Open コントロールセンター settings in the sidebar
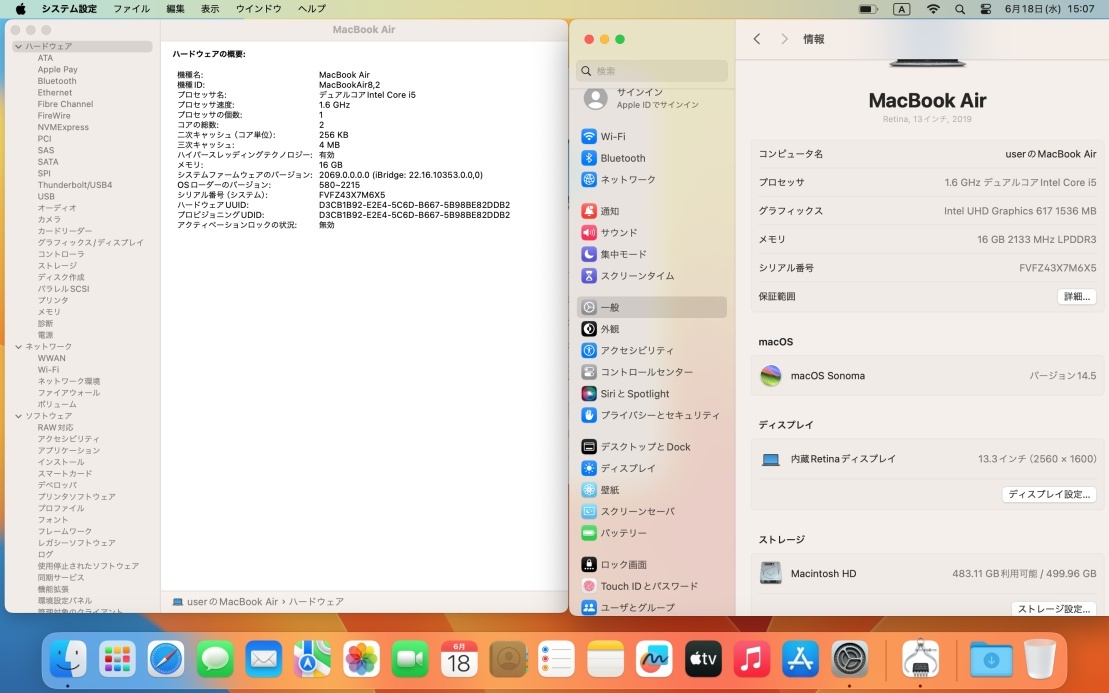1109x693 pixels. click(651, 372)
